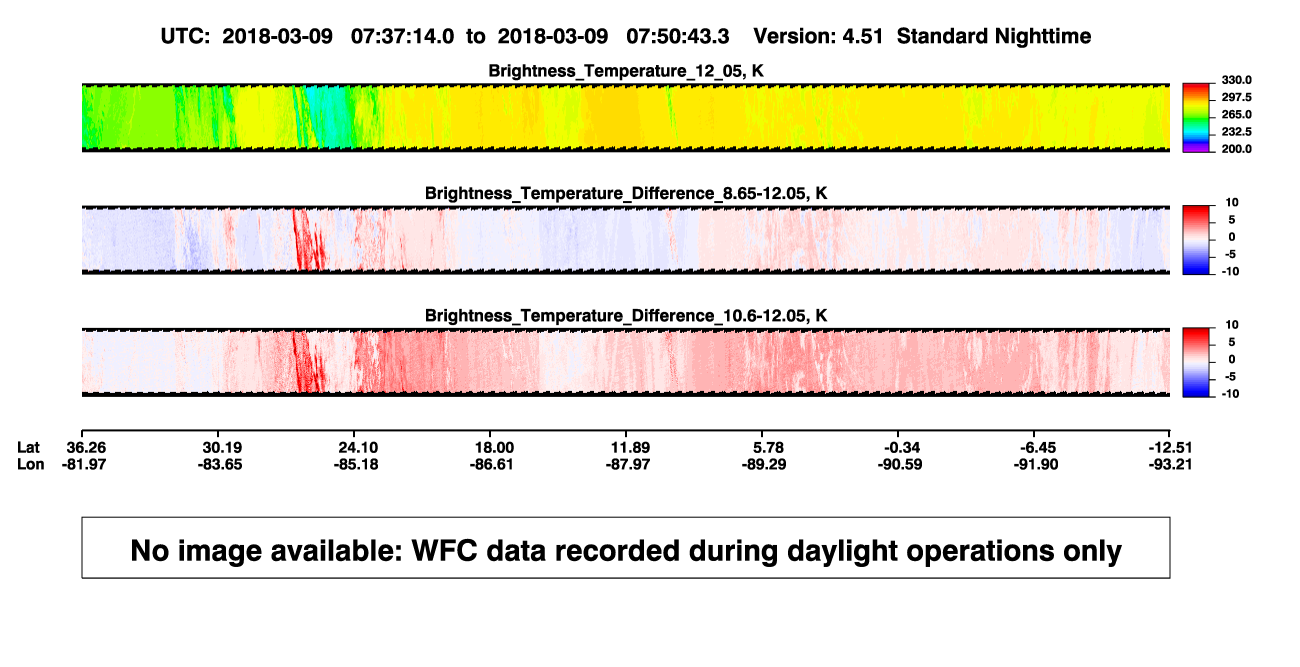Image resolution: width=1300 pixels, height=667 pixels.
Task: Click the No image available WFC message box
Action: (x=625, y=548)
